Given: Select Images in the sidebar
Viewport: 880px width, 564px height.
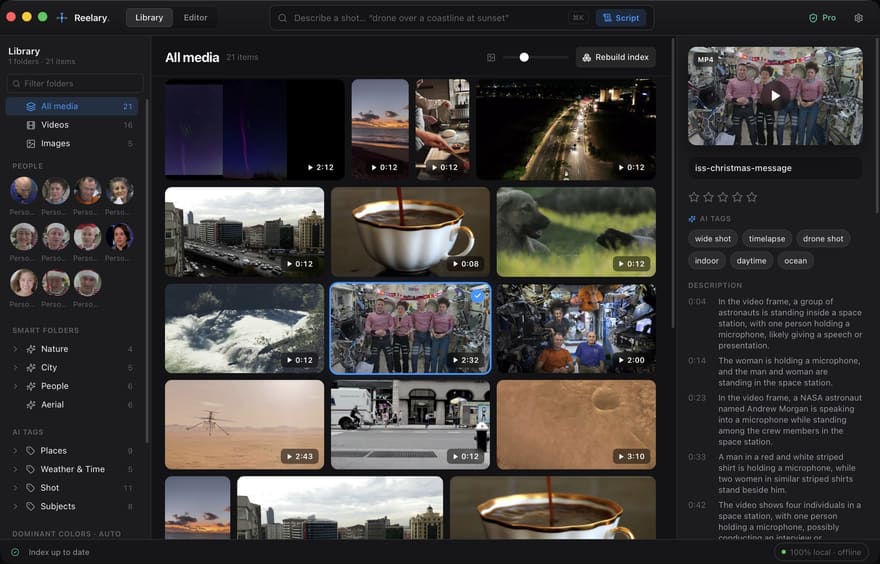Looking at the screenshot, I should (x=72, y=144).
